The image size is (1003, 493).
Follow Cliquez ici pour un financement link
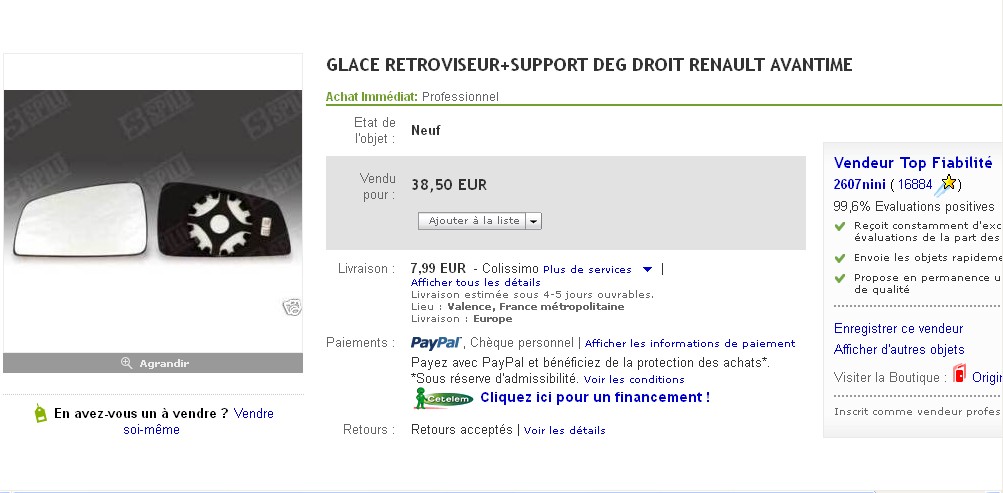point(595,397)
